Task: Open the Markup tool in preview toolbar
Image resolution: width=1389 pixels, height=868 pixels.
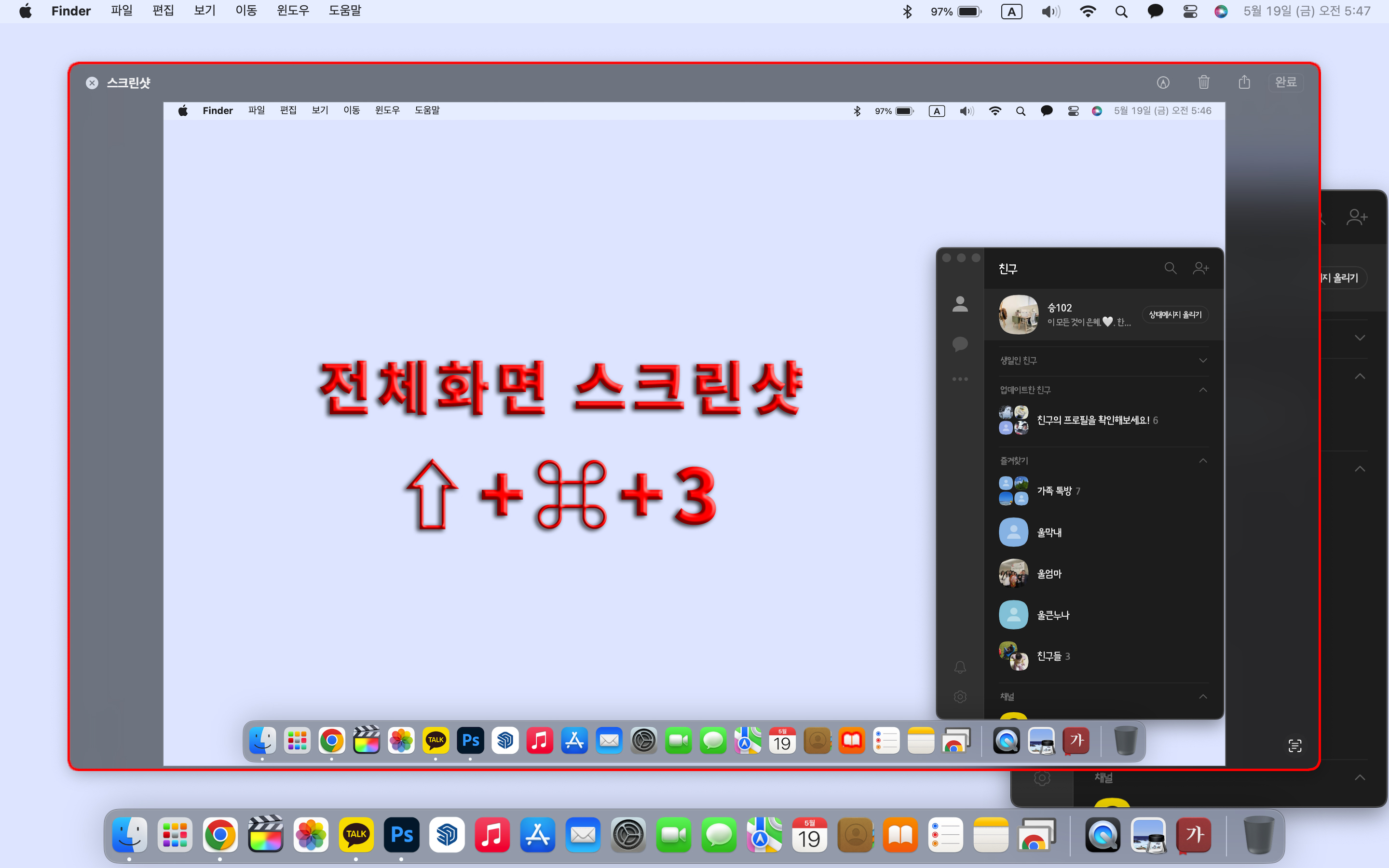Action: pyautogui.click(x=1163, y=82)
